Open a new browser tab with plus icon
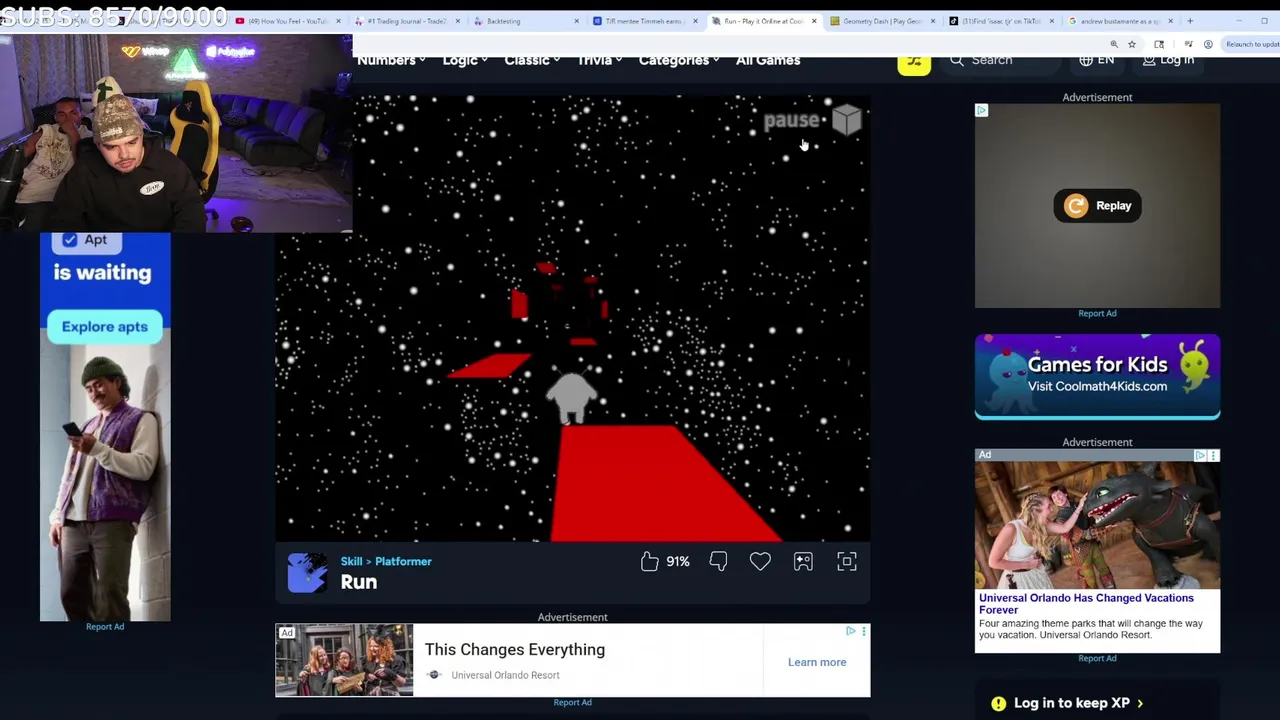Image resolution: width=1280 pixels, height=720 pixels. (x=1190, y=21)
